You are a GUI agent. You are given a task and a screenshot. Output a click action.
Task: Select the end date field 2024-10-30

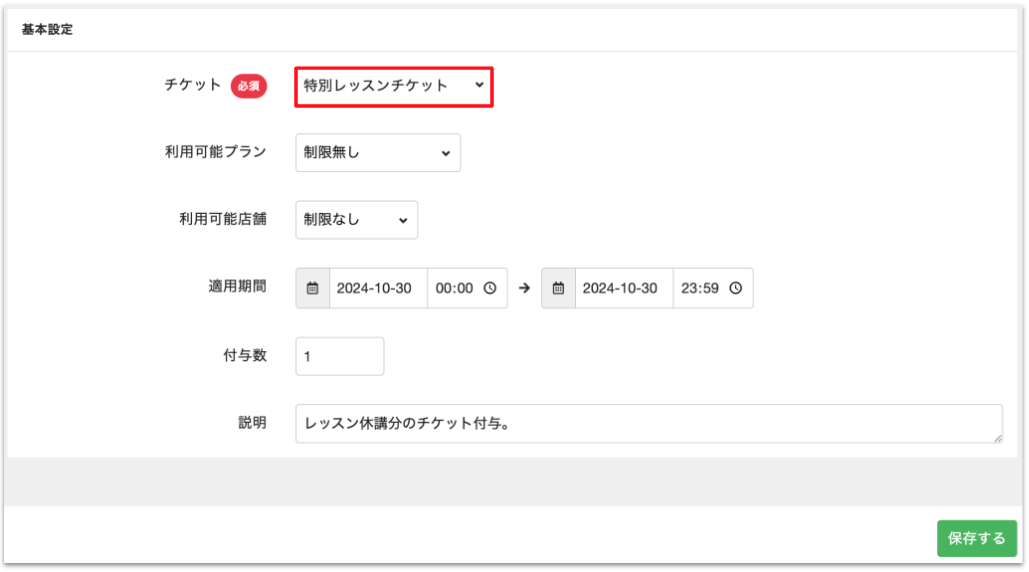click(623, 288)
